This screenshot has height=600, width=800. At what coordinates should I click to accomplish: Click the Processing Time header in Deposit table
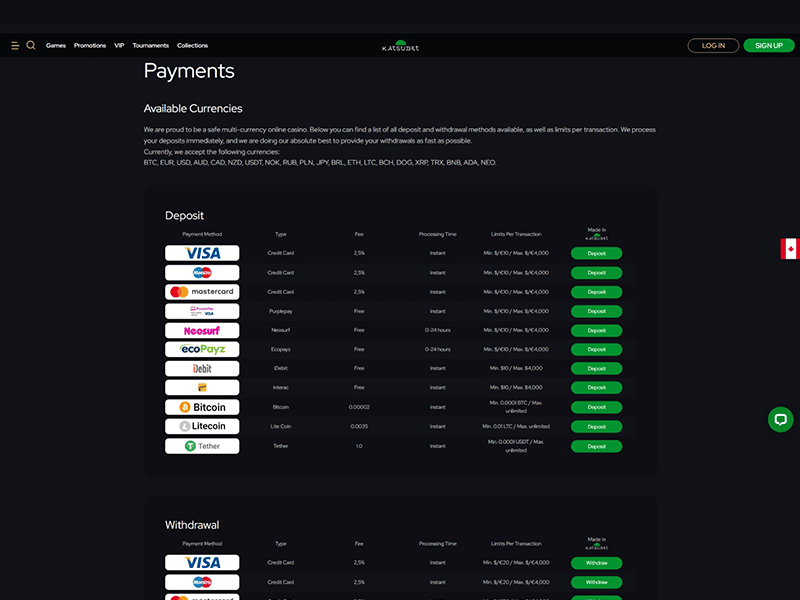pos(438,234)
